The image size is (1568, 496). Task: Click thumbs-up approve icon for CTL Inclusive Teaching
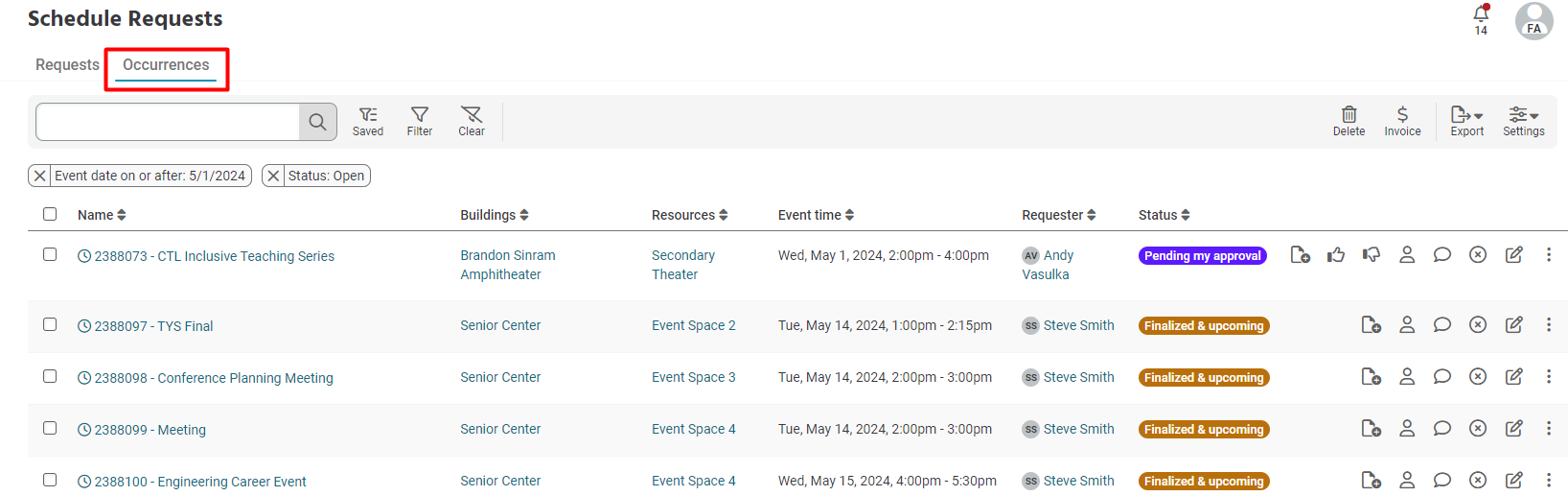(1336, 255)
